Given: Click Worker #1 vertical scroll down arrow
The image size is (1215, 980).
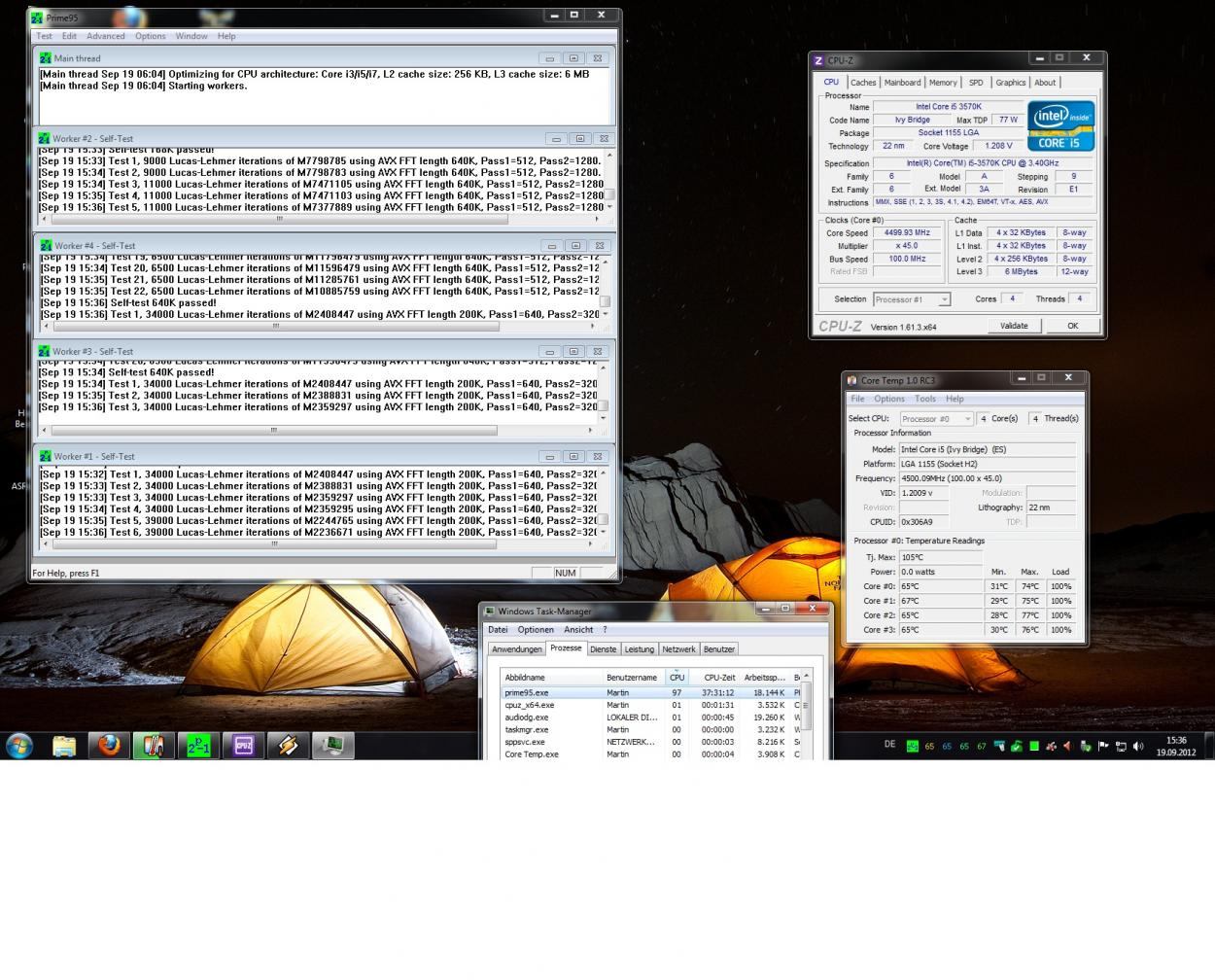Looking at the screenshot, I should click(x=604, y=532).
